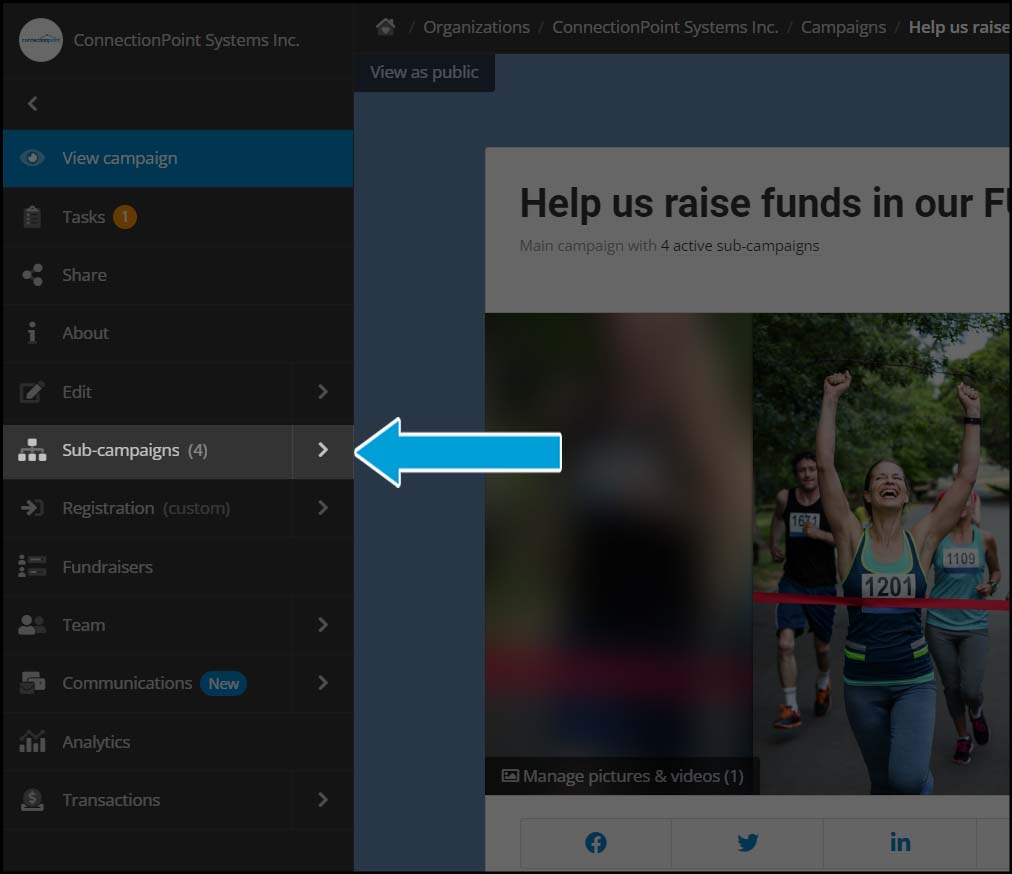Click the About info icon
Image resolution: width=1012 pixels, height=874 pixels.
point(33,333)
